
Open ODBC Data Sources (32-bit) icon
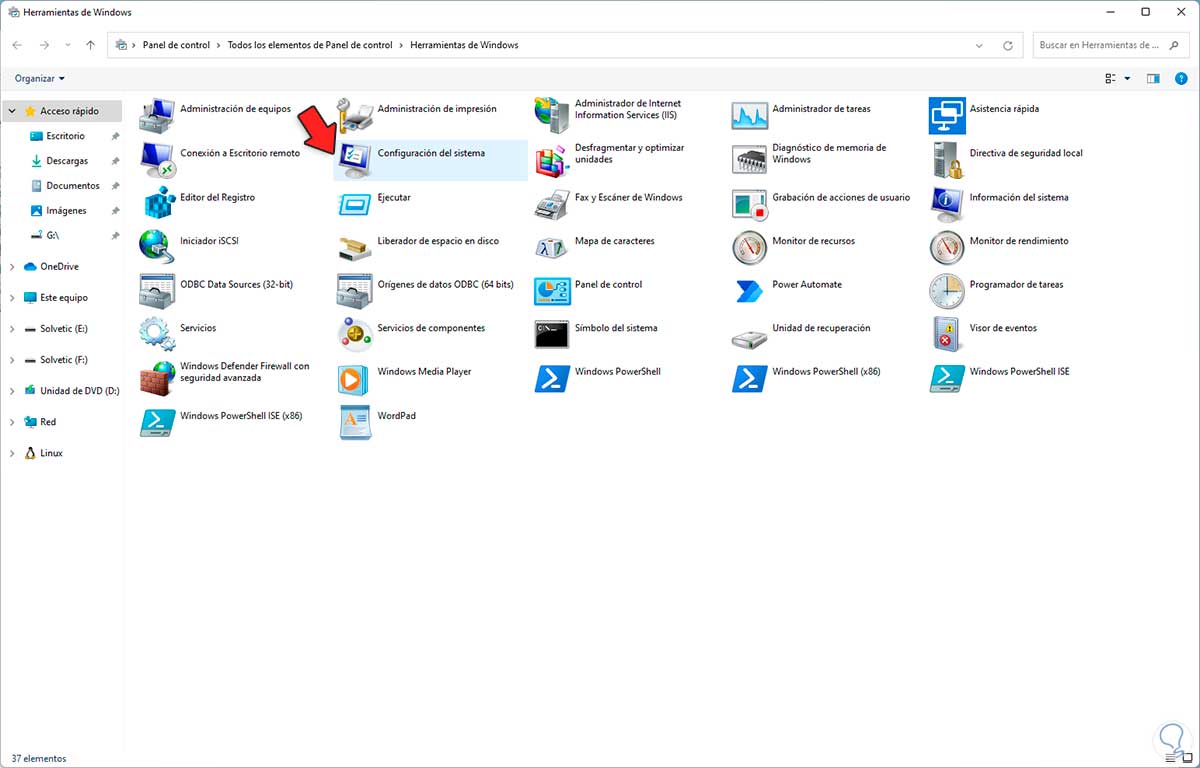click(157, 291)
